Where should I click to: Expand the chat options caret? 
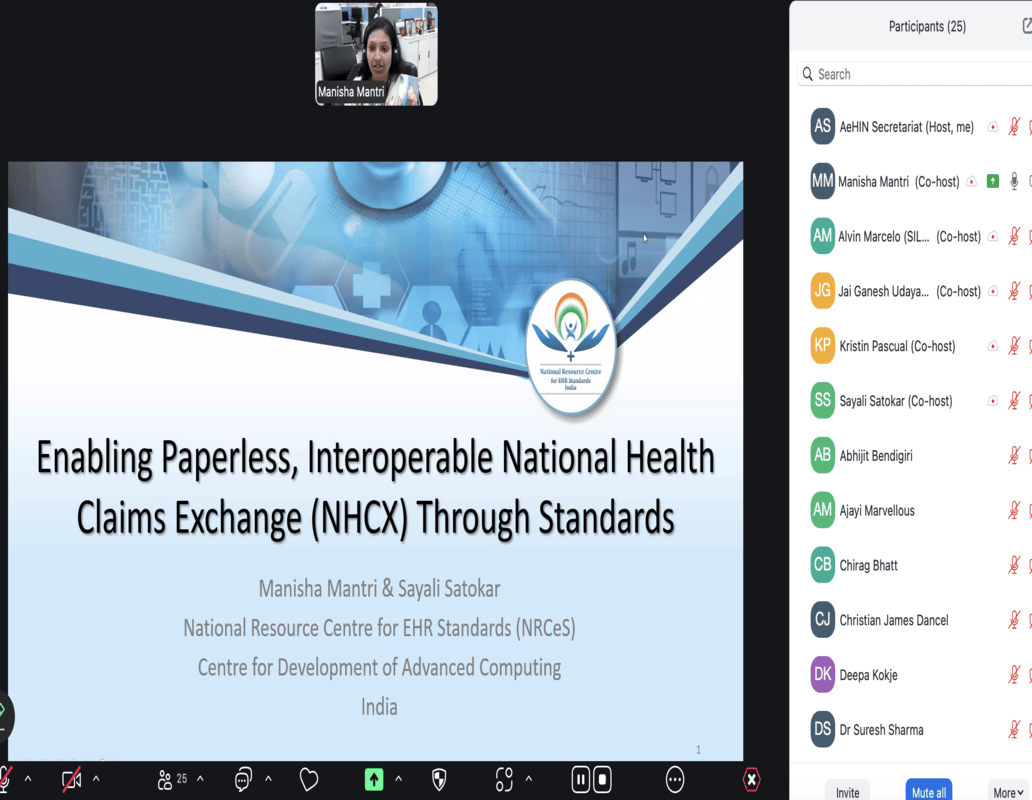coord(266,779)
